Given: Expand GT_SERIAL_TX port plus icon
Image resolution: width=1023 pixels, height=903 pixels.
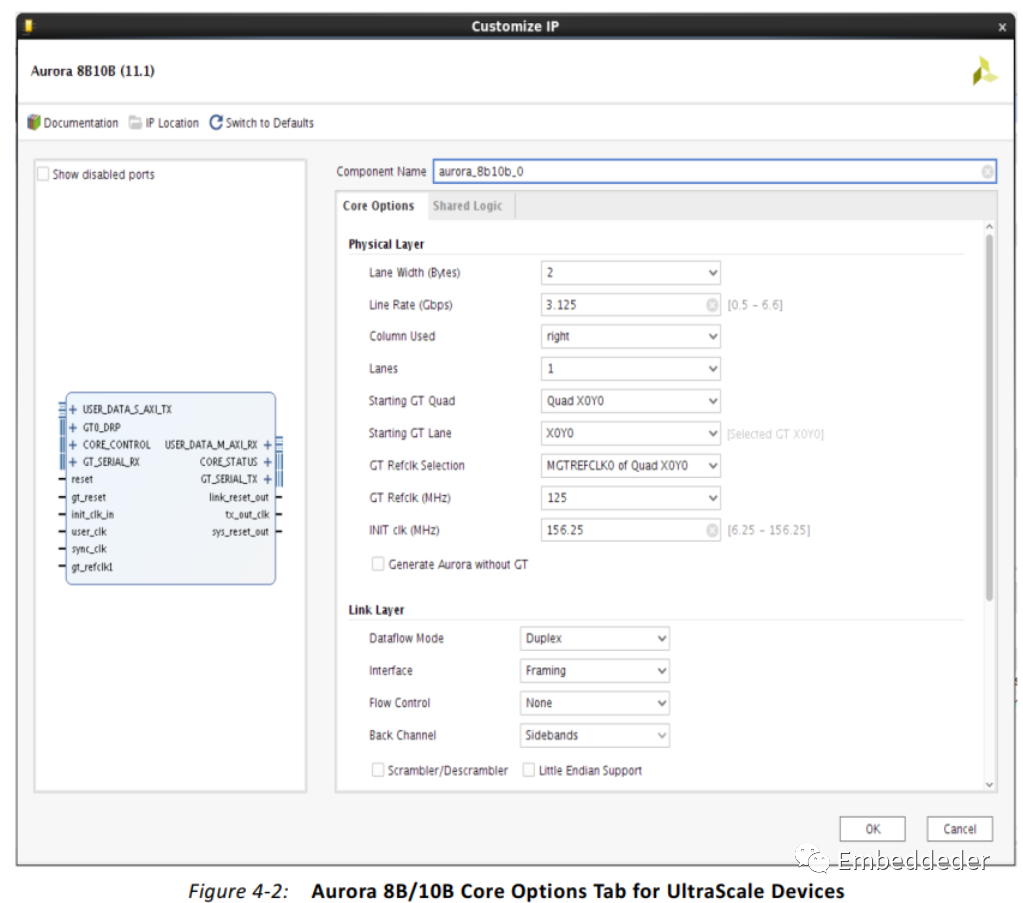Looking at the screenshot, I should tap(267, 480).
